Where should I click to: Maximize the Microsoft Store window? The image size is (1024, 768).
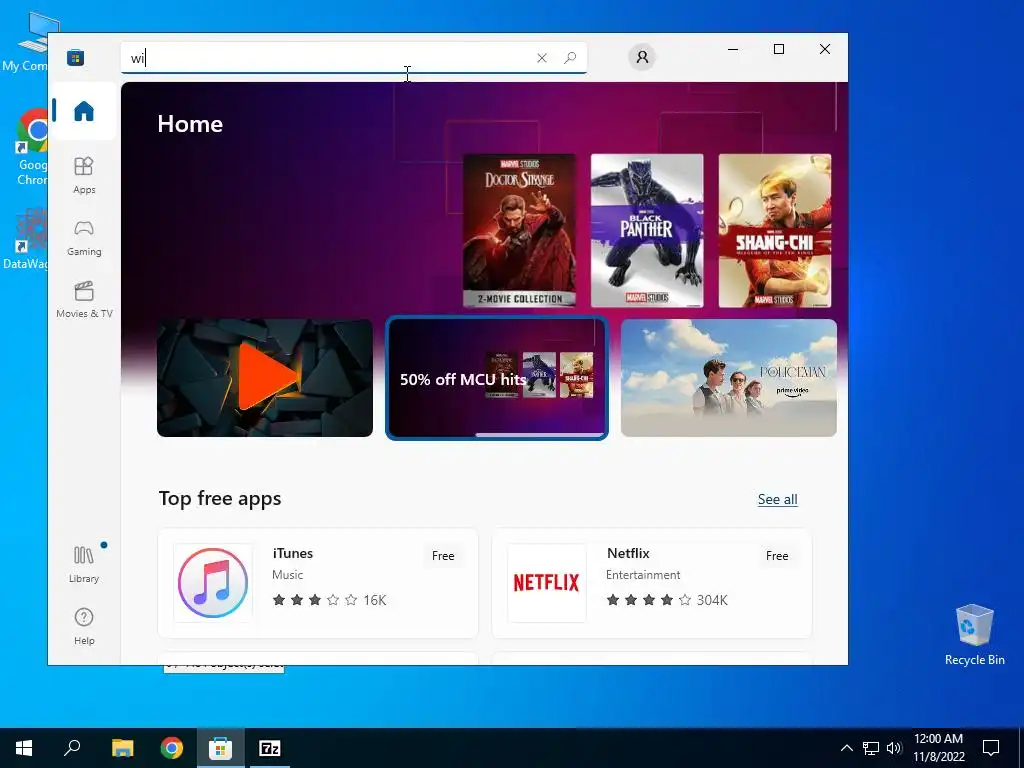(x=778, y=49)
